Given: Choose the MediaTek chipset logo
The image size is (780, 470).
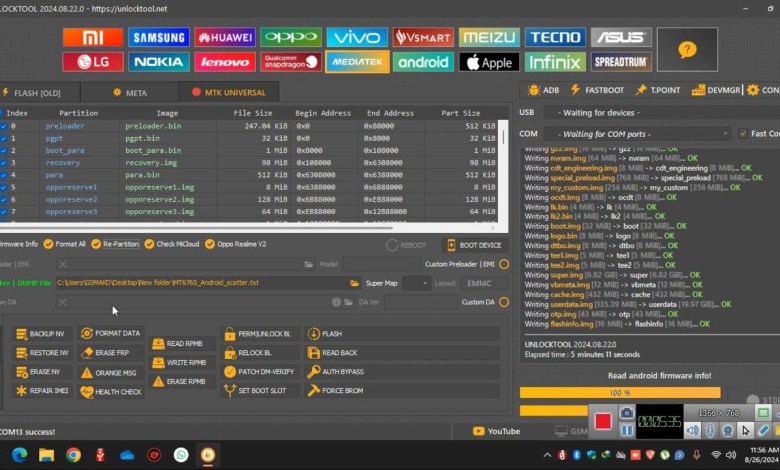Looking at the screenshot, I should pyautogui.click(x=357, y=62).
